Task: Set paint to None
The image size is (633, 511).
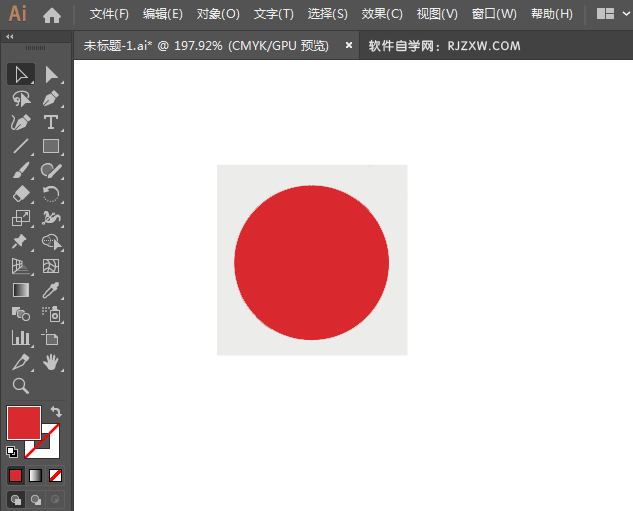Action: (x=56, y=475)
